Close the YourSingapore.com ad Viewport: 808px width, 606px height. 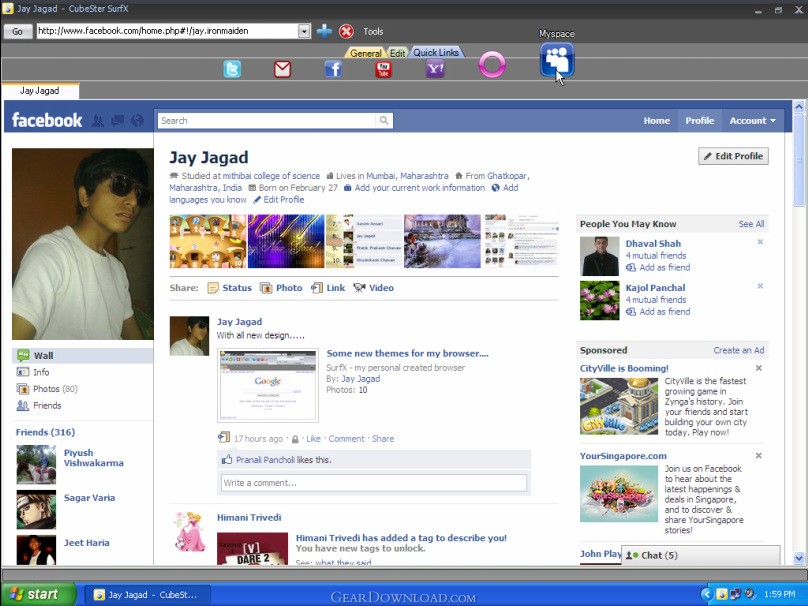pos(759,456)
